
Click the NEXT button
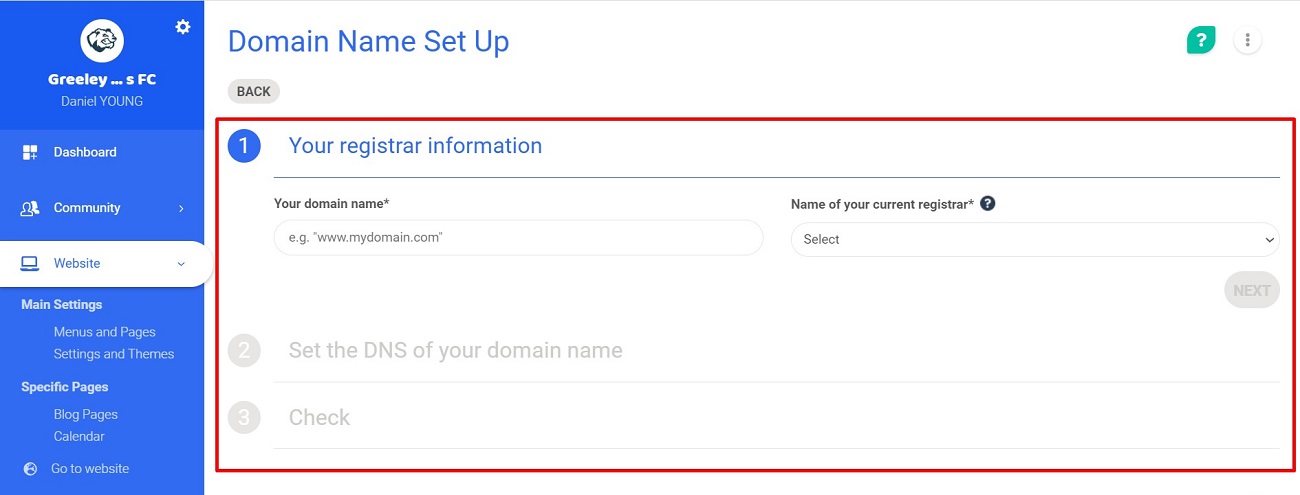(1252, 290)
